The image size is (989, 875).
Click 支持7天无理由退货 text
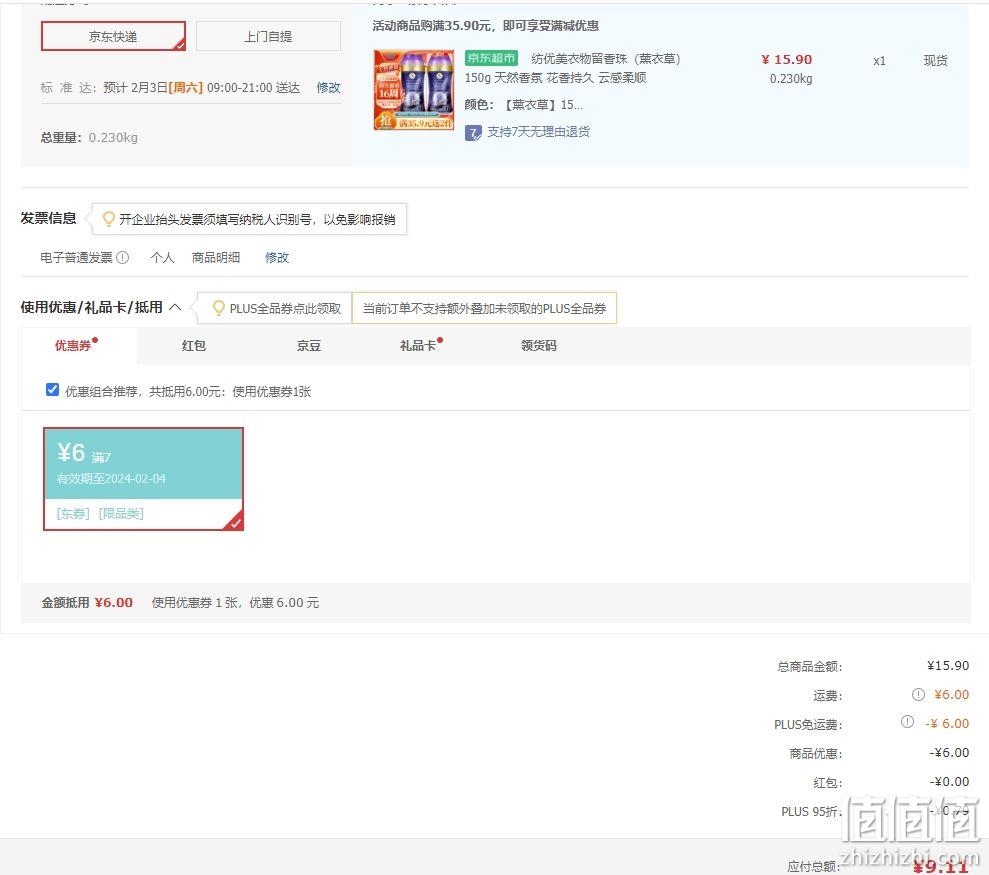pyautogui.click(x=539, y=132)
